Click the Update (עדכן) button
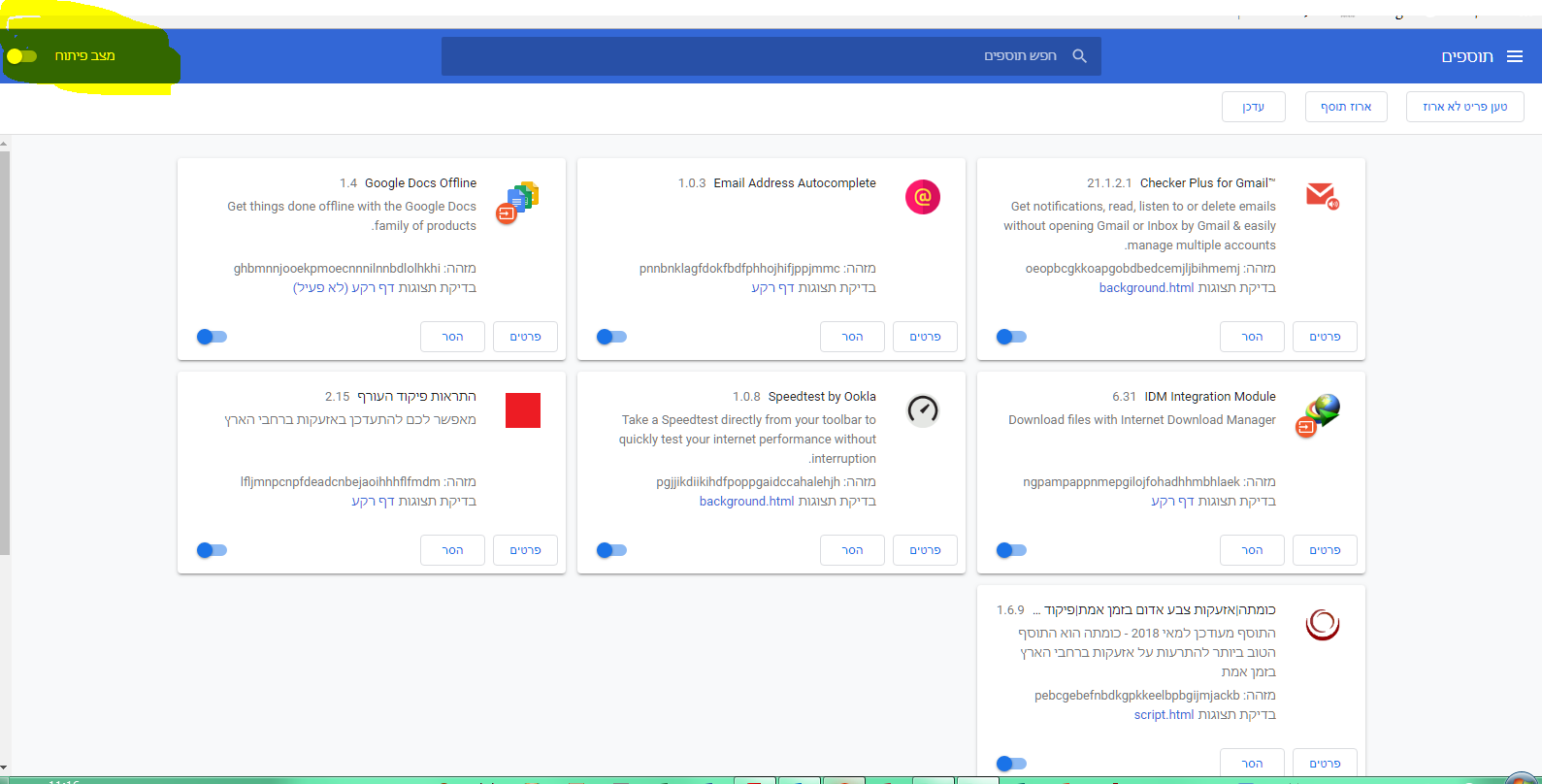This screenshot has height=784, width=1542. pyautogui.click(x=1254, y=107)
